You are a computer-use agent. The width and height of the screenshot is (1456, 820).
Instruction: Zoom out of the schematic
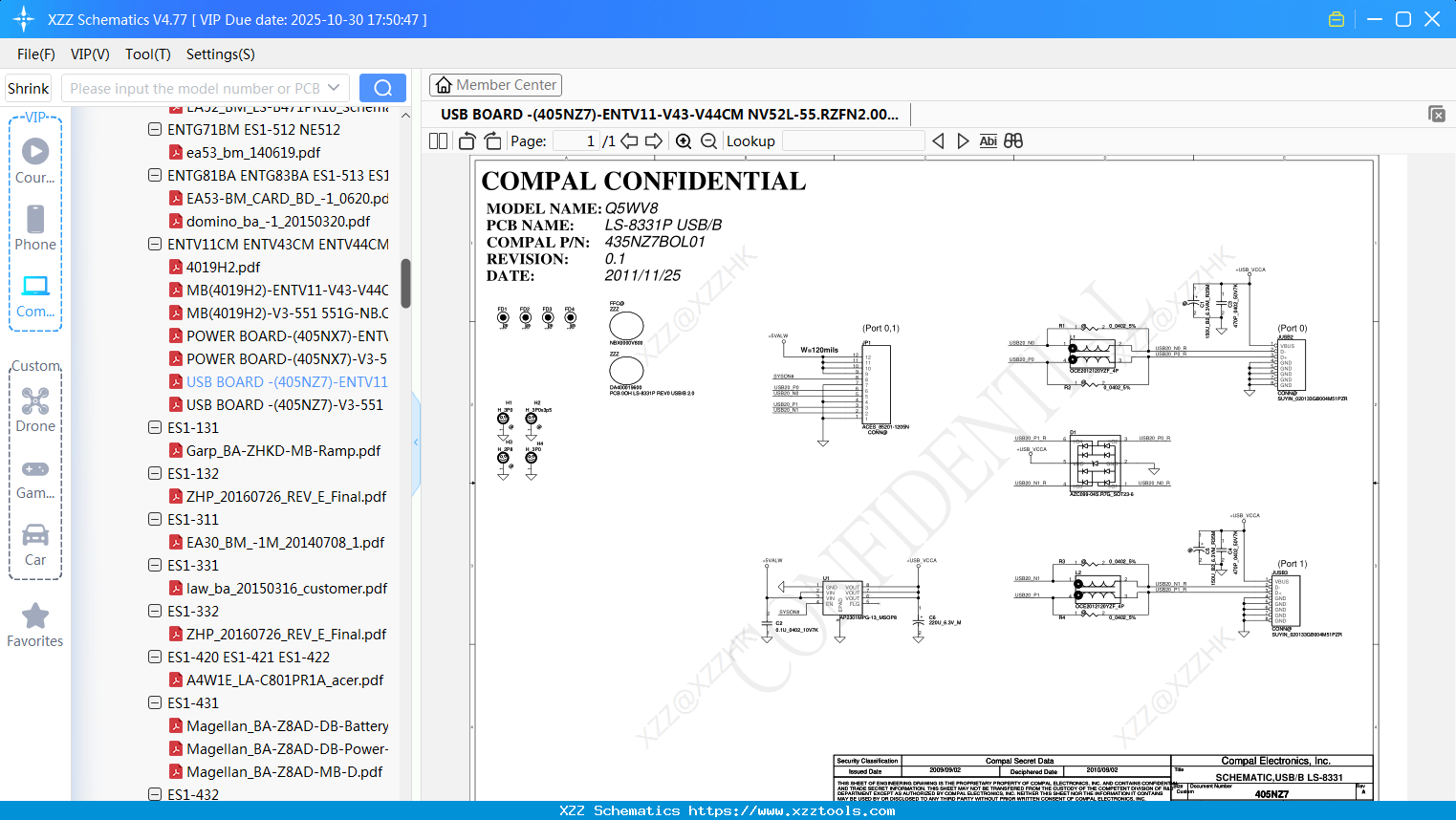coord(708,141)
